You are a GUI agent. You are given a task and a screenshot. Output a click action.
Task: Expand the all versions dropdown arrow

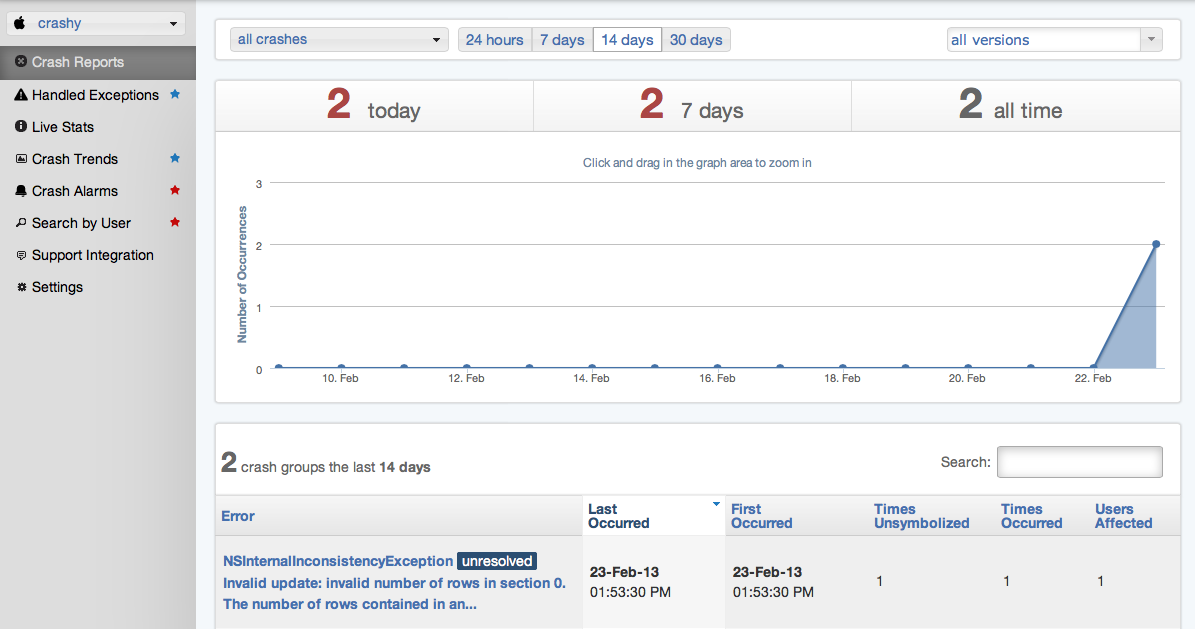click(x=1152, y=40)
